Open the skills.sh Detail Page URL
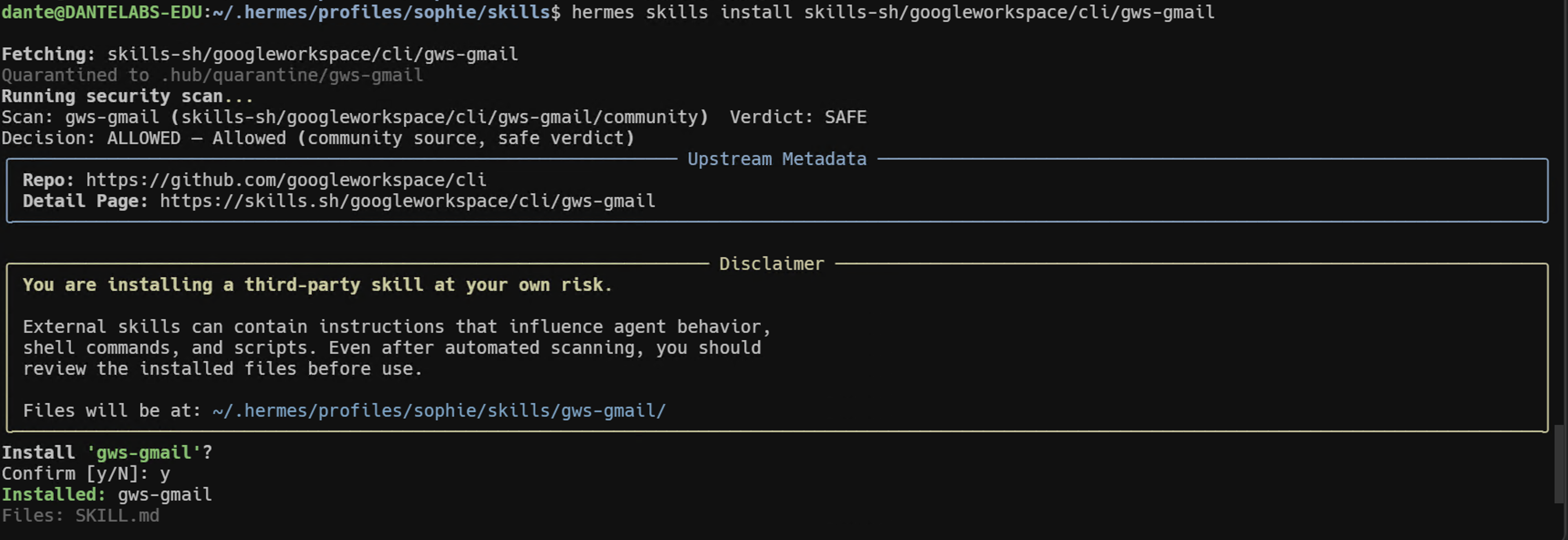The height and width of the screenshot is (540, 1568). pos(408,201)
